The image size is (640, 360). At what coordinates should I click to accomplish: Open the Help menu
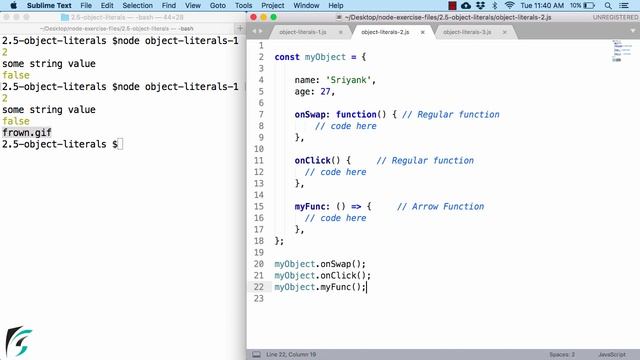coord(336,5)
